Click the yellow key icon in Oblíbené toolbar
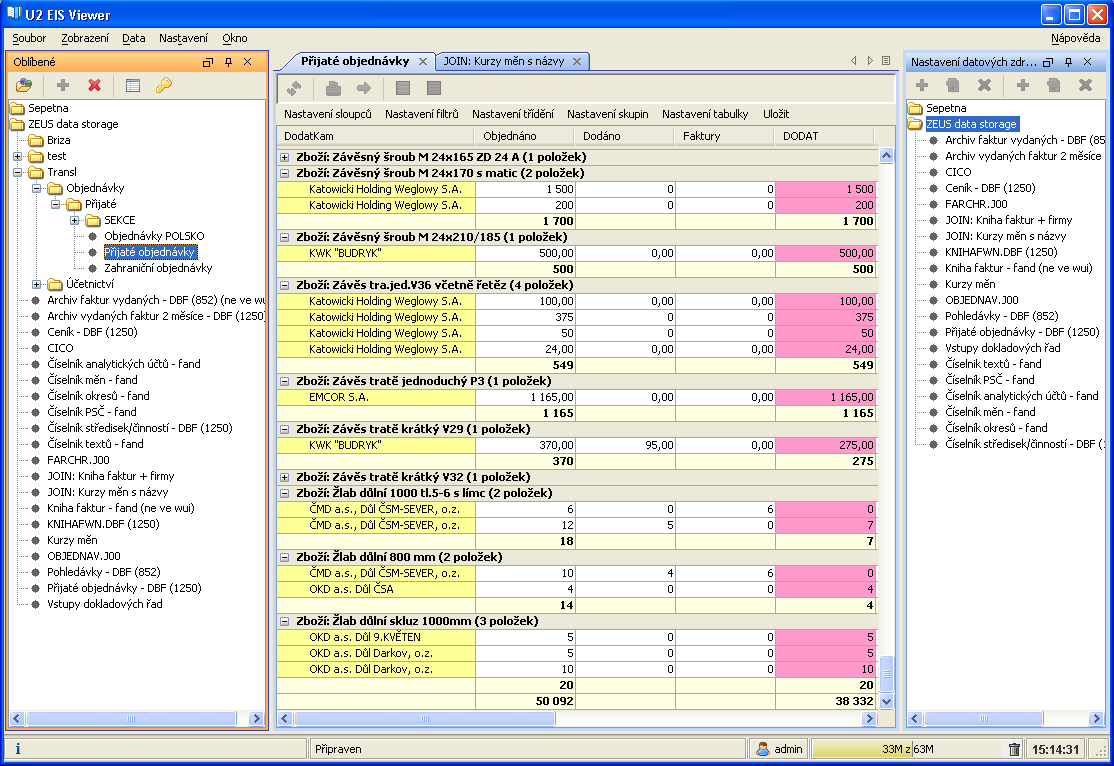Image resolution: width=1114 pixels, height=766 pixels. pos(163,86)
